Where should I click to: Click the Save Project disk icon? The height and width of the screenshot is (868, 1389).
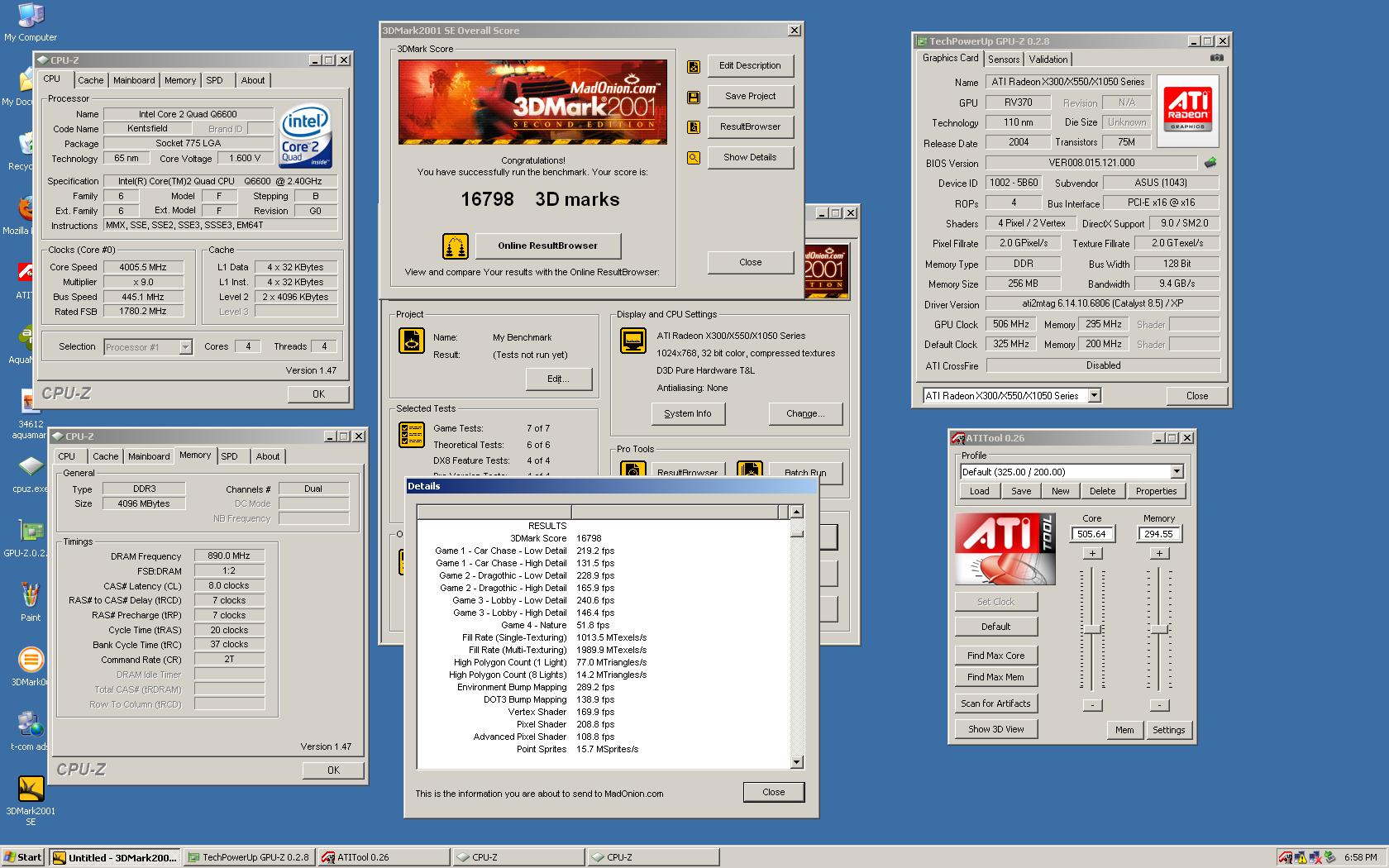point(694,98)
